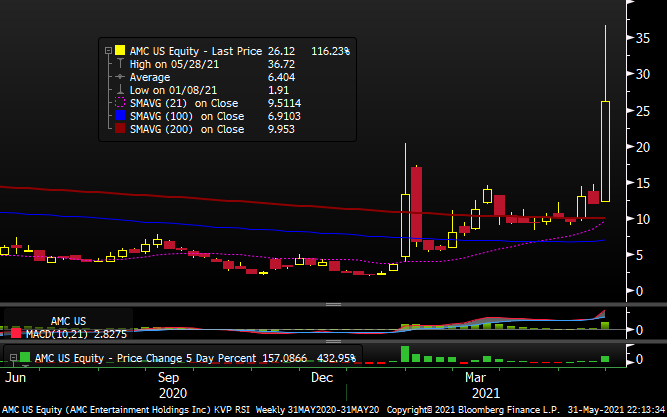Click the 'Dec' label on time axis
This screenshot has width=667, height=417.
point(322,377)
